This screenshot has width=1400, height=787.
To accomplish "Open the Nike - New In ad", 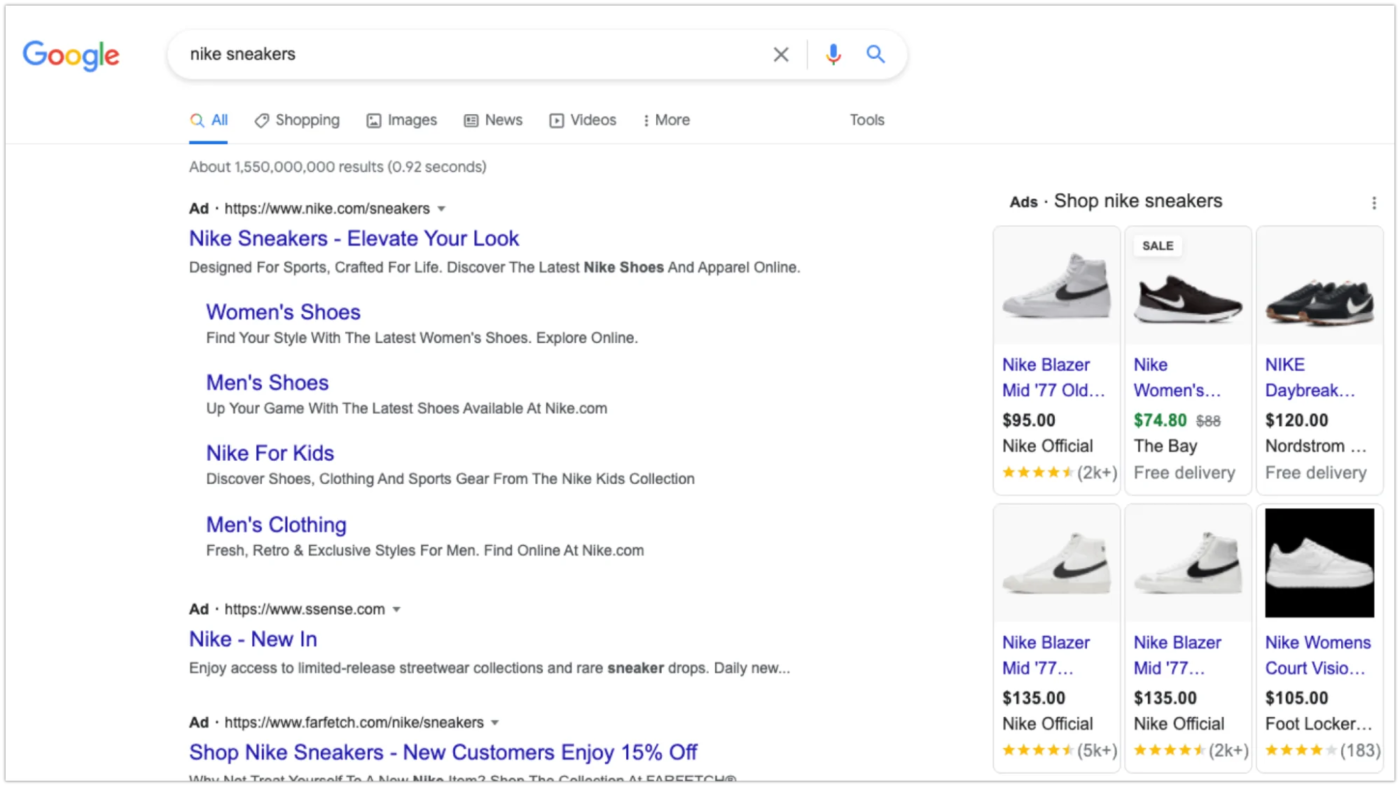I will point(253,639).
